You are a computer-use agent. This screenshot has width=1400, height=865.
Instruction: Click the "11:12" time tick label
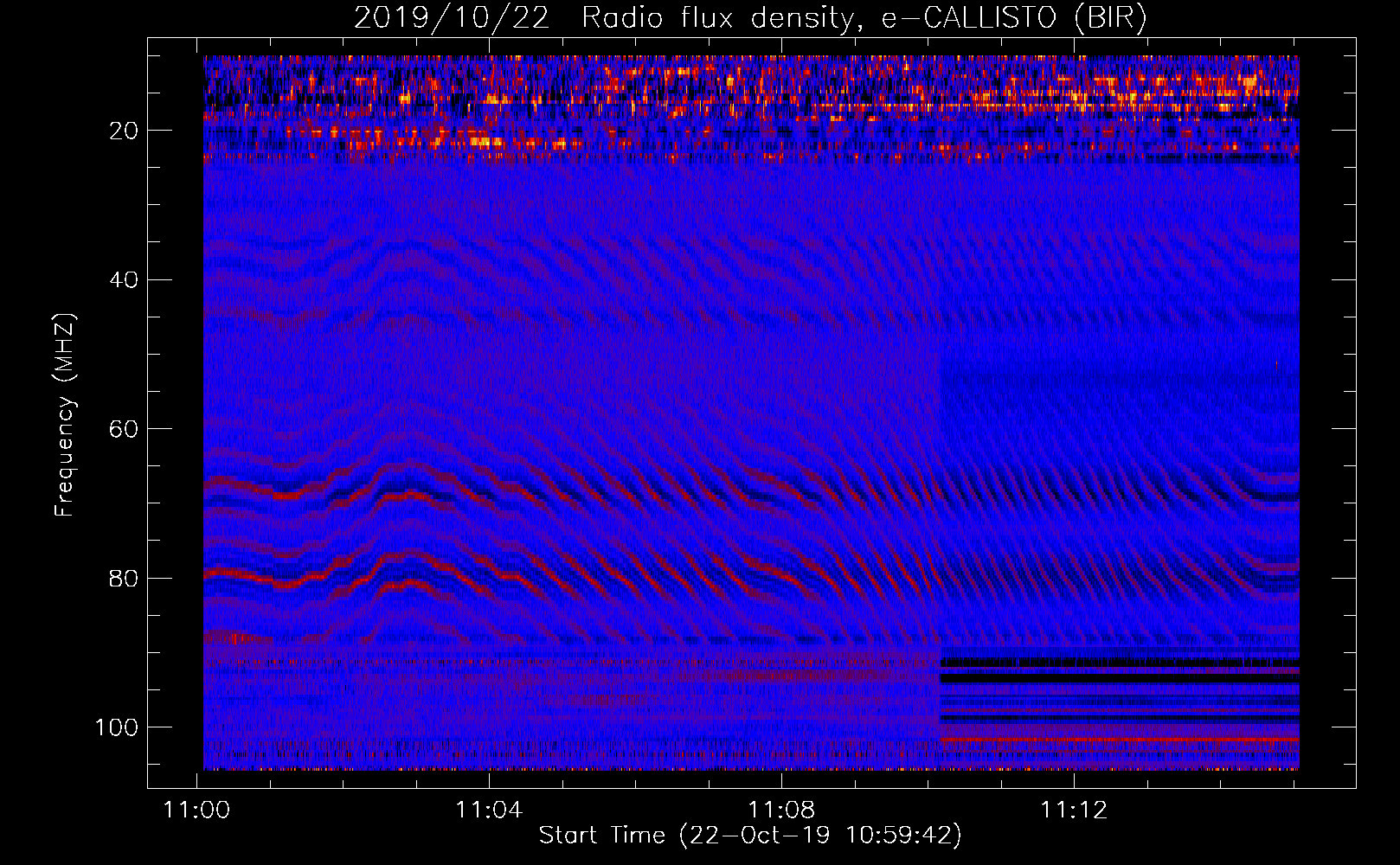click(x=1074, y=811)
